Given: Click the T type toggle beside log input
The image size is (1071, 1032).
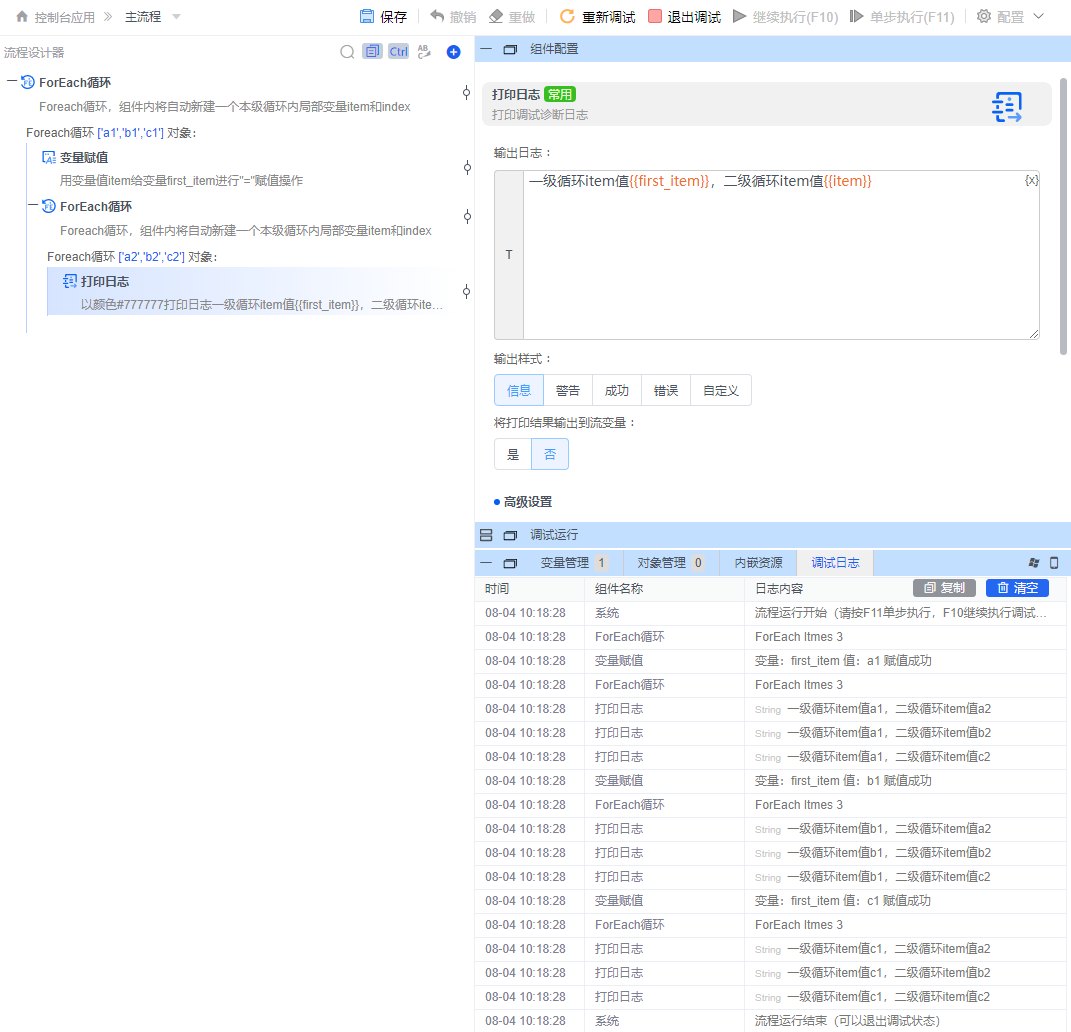Looking at the screenshot, I should [x=509, y=255].
